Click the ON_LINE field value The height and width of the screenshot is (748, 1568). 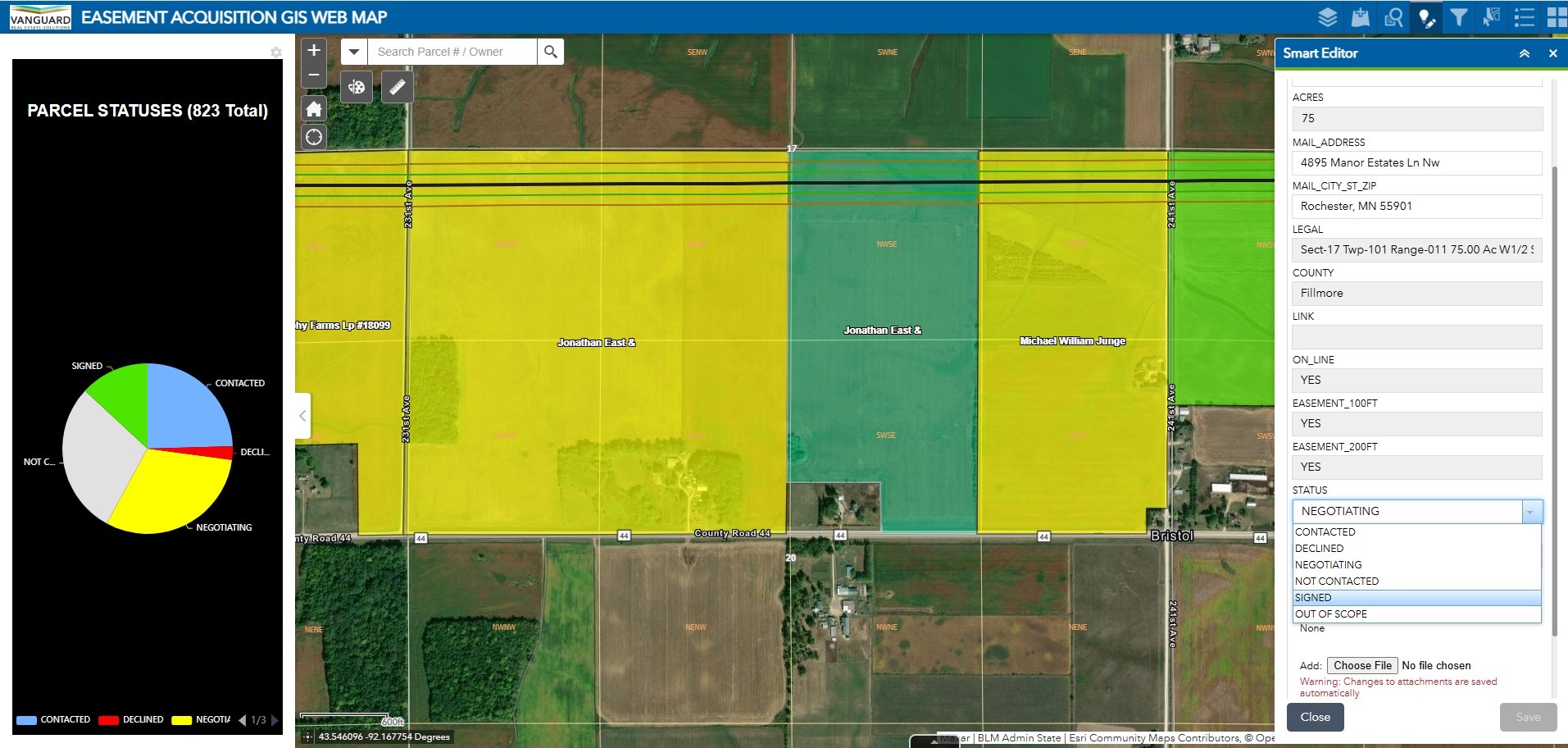click(x=1417, y=380)
